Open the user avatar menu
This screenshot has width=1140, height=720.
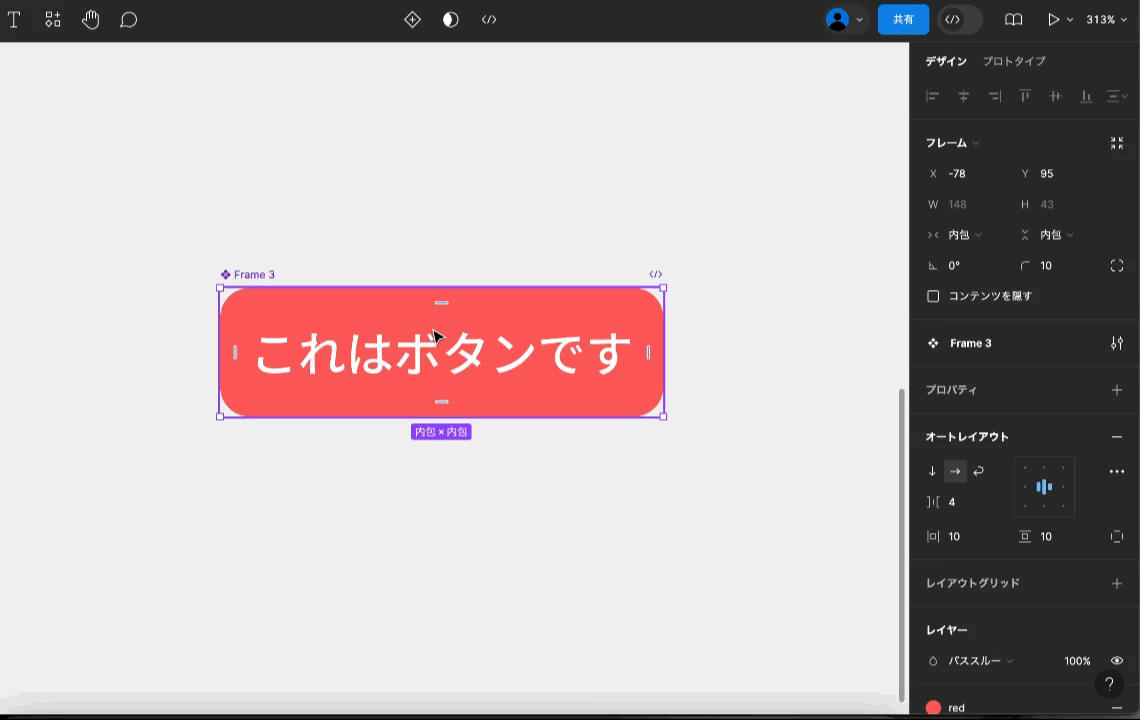coord(844,20)
